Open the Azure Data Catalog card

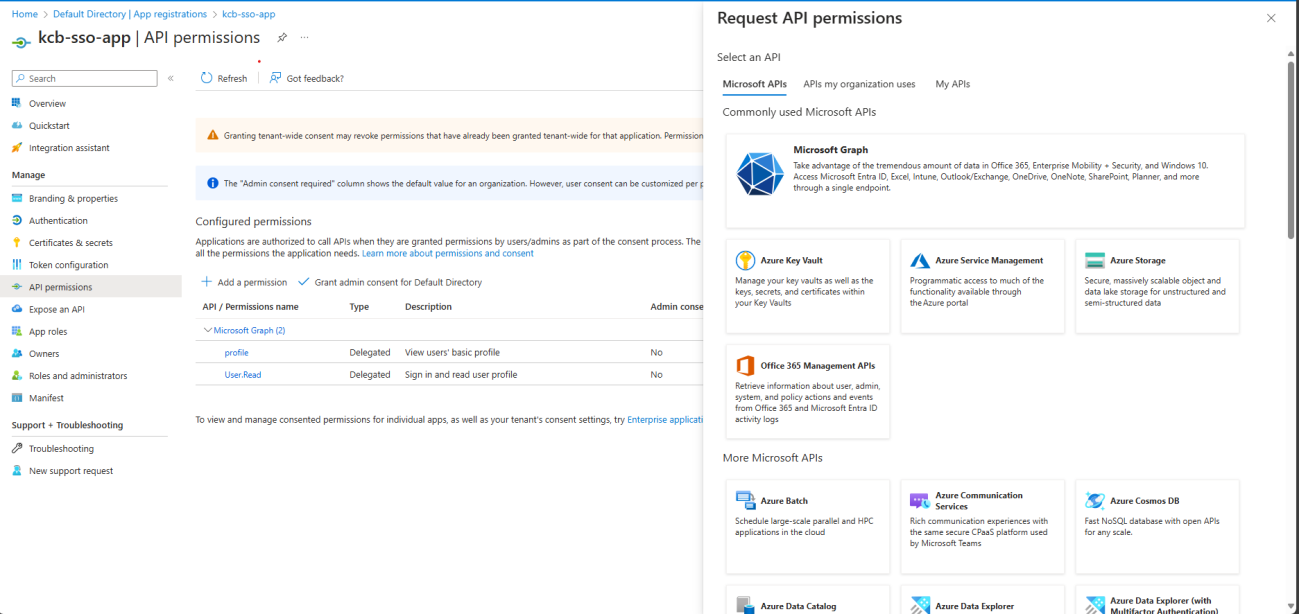pos(808,599)
